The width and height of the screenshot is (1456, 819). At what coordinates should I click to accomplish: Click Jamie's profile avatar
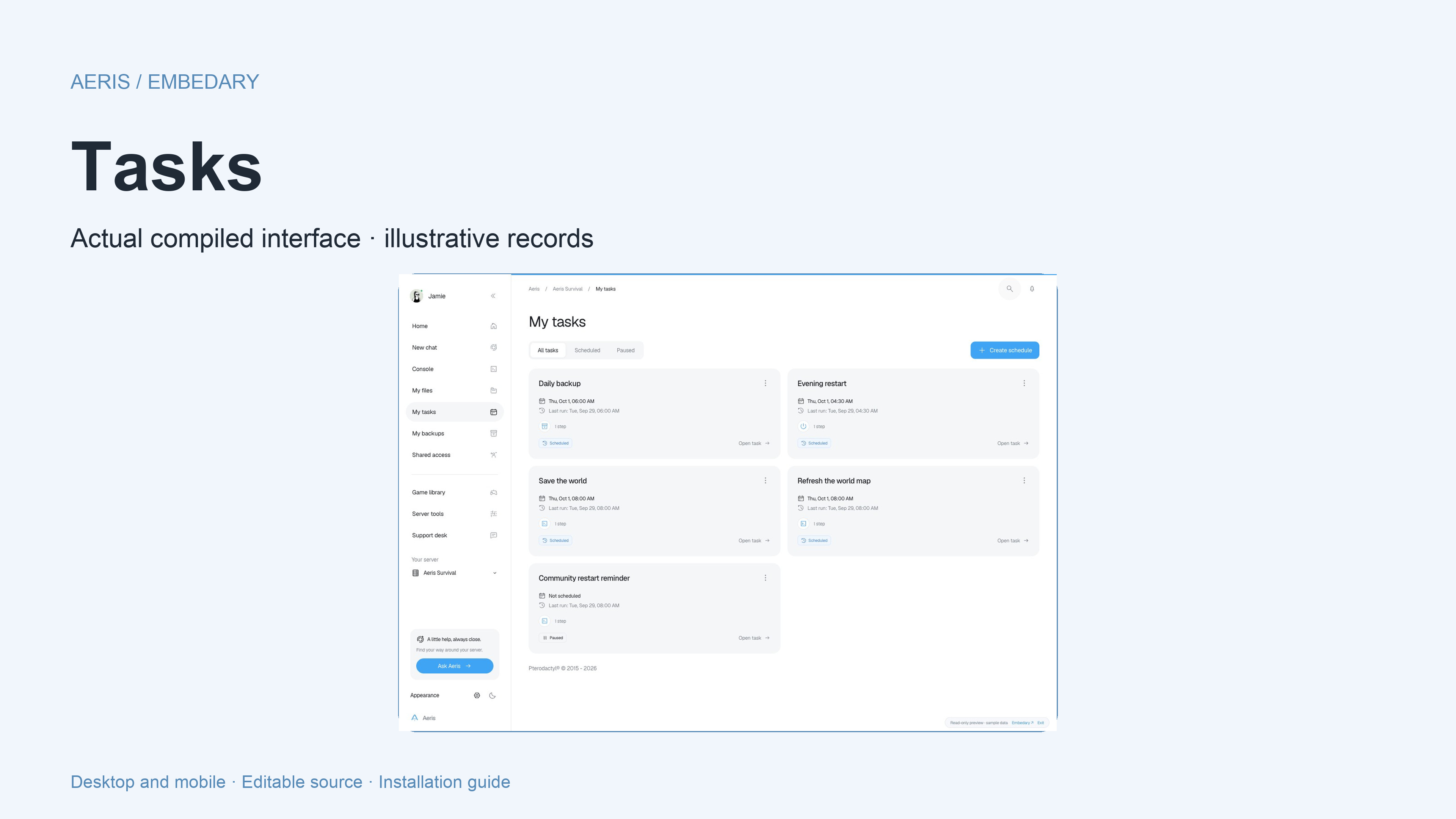click(417, 296)
